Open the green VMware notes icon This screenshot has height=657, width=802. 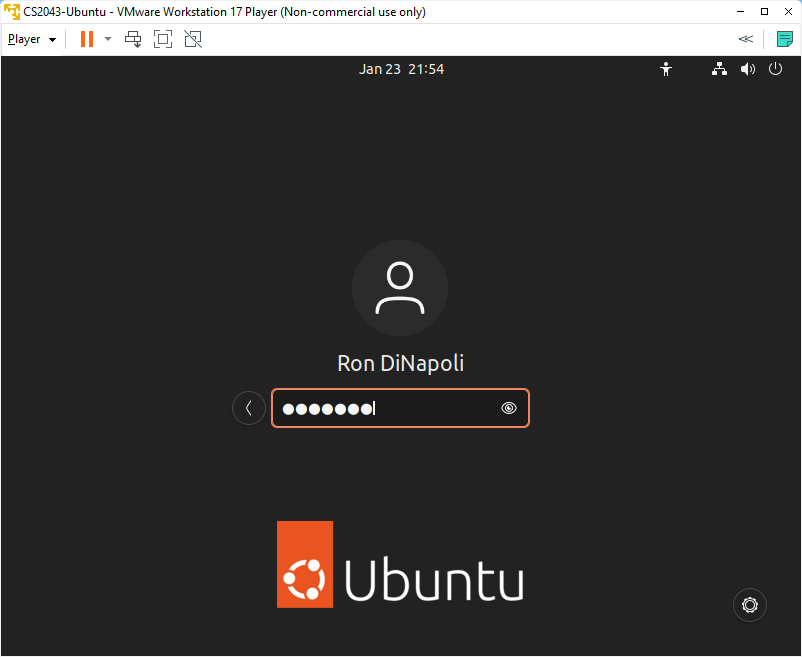pos(785,39)
